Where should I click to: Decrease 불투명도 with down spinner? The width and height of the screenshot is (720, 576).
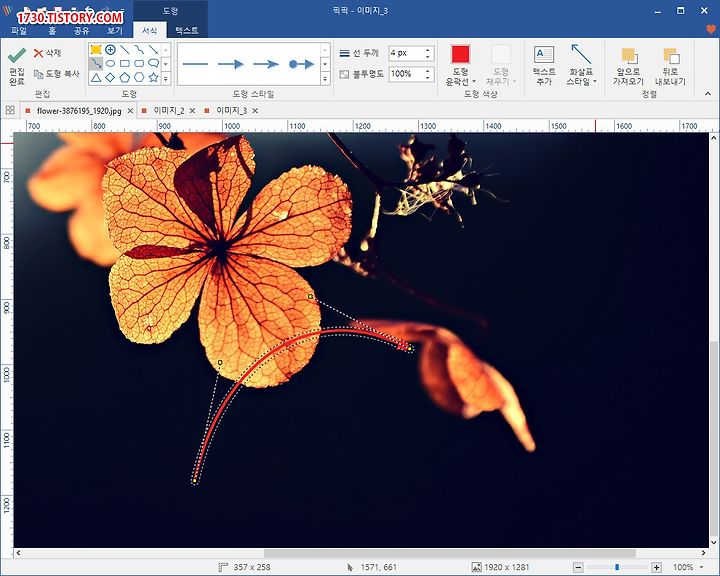click(428, 78)
